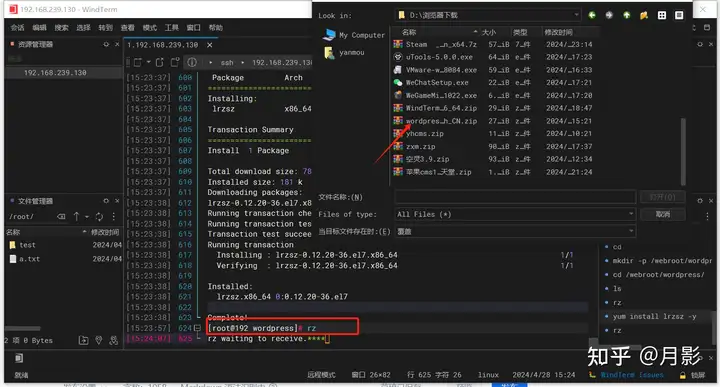Pin the 资源管理器 panel

[106, 44]
